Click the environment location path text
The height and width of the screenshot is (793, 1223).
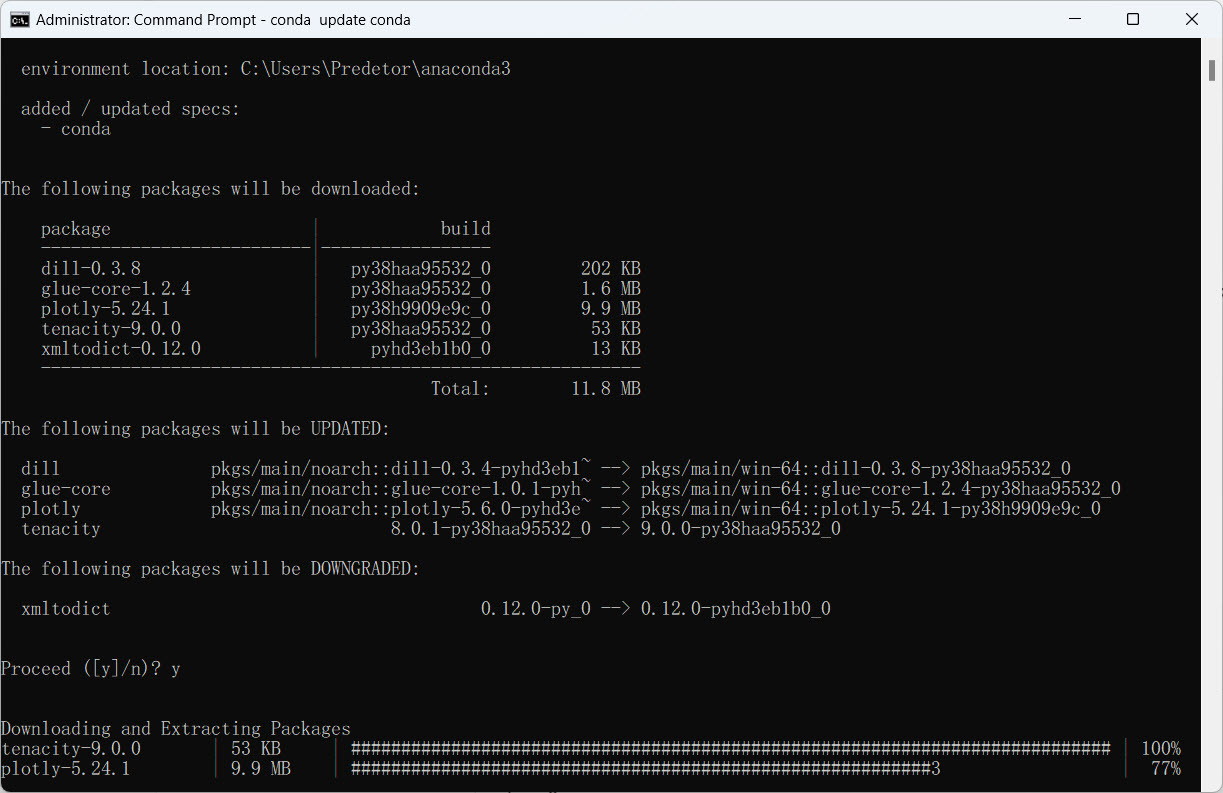point(376,69)
